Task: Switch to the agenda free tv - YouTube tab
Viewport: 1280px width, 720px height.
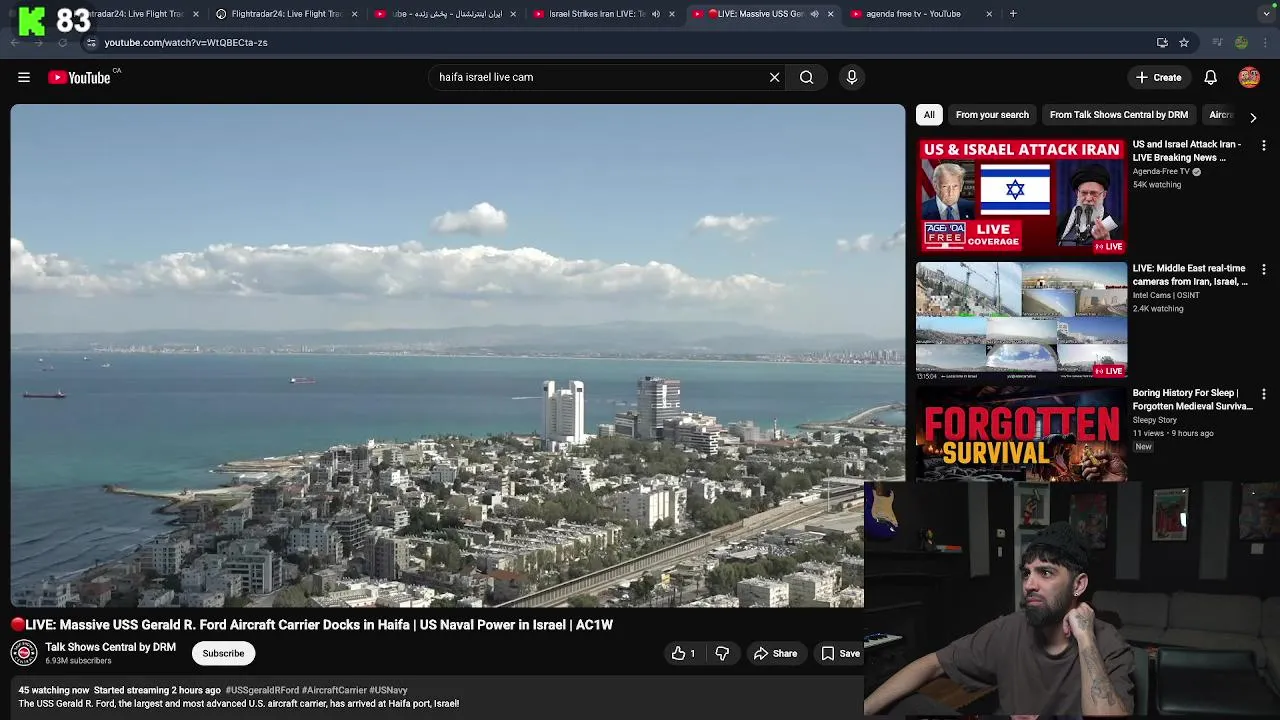Action: pos(913,14)
